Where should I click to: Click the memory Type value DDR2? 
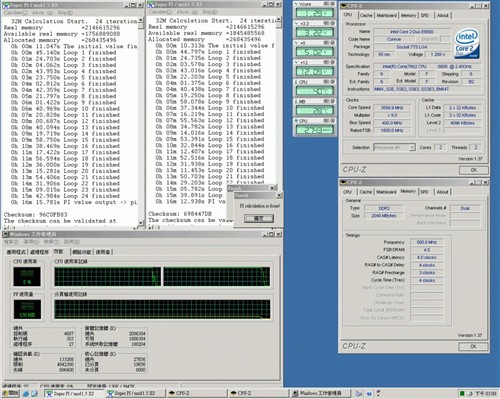(x=384, y=208)
